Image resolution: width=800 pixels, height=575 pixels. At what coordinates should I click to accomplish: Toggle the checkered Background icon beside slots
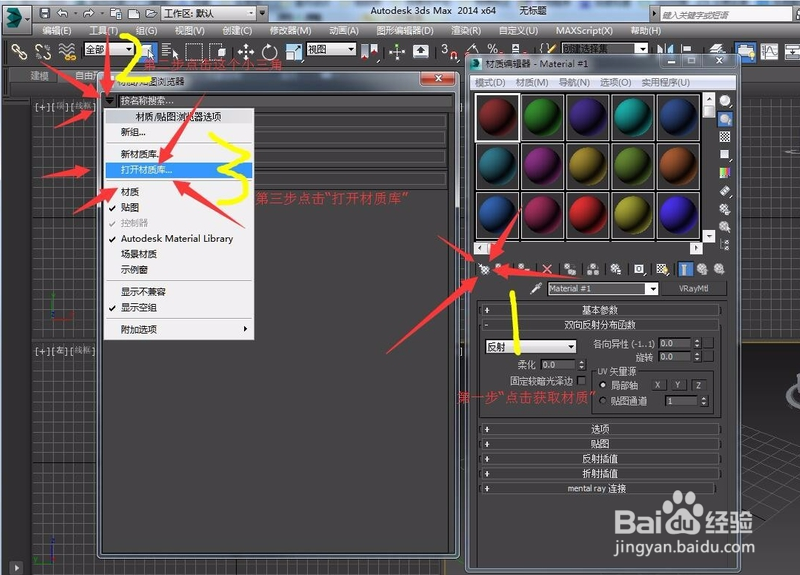click(725, 137)
